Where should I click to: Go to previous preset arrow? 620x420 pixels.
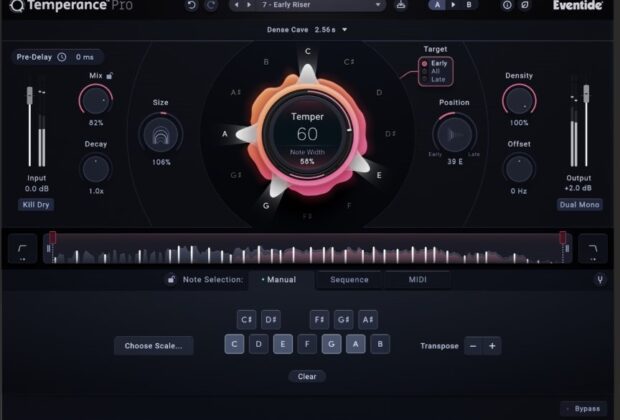click(236, 5)
